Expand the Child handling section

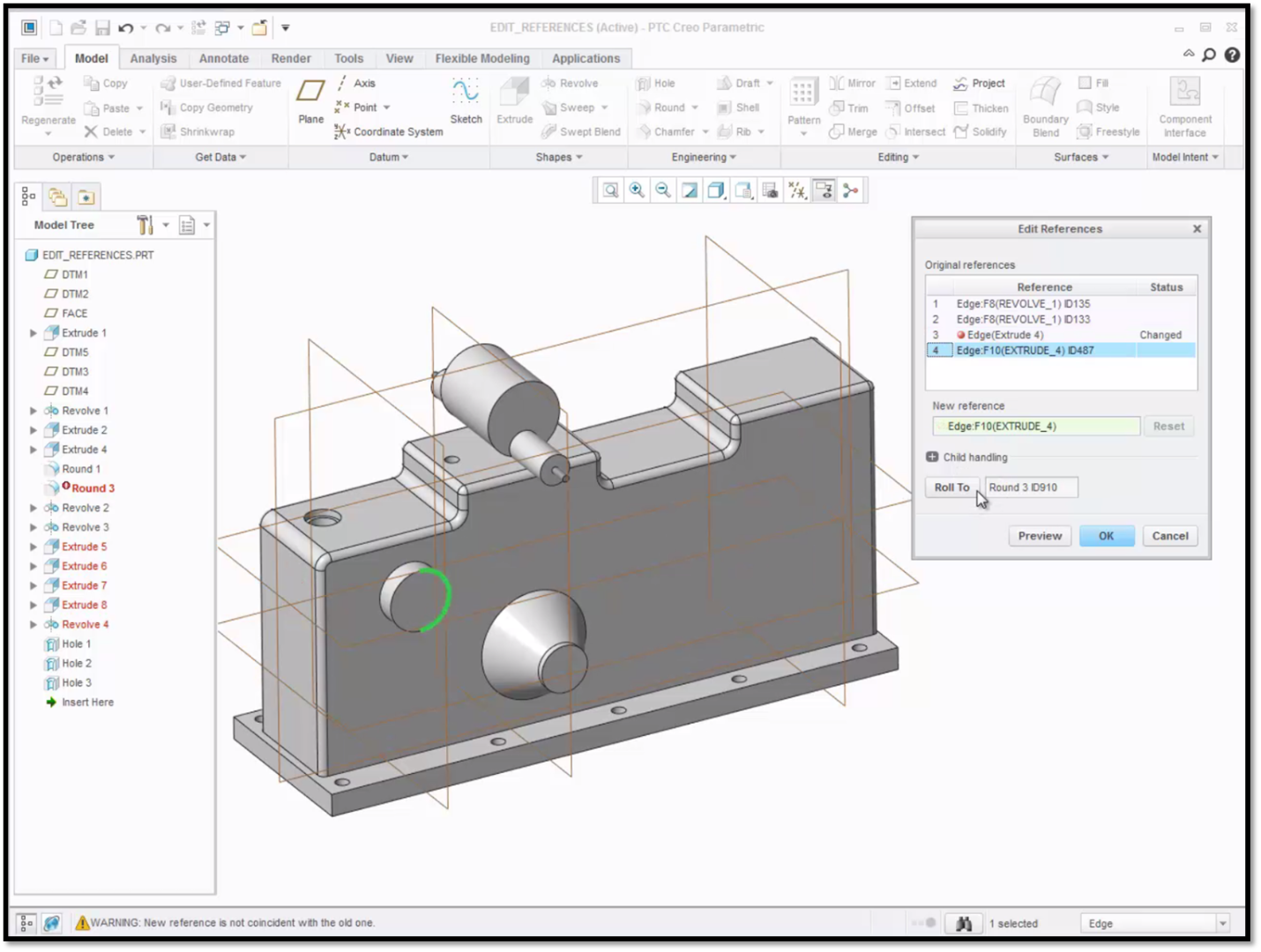(932, 457)
